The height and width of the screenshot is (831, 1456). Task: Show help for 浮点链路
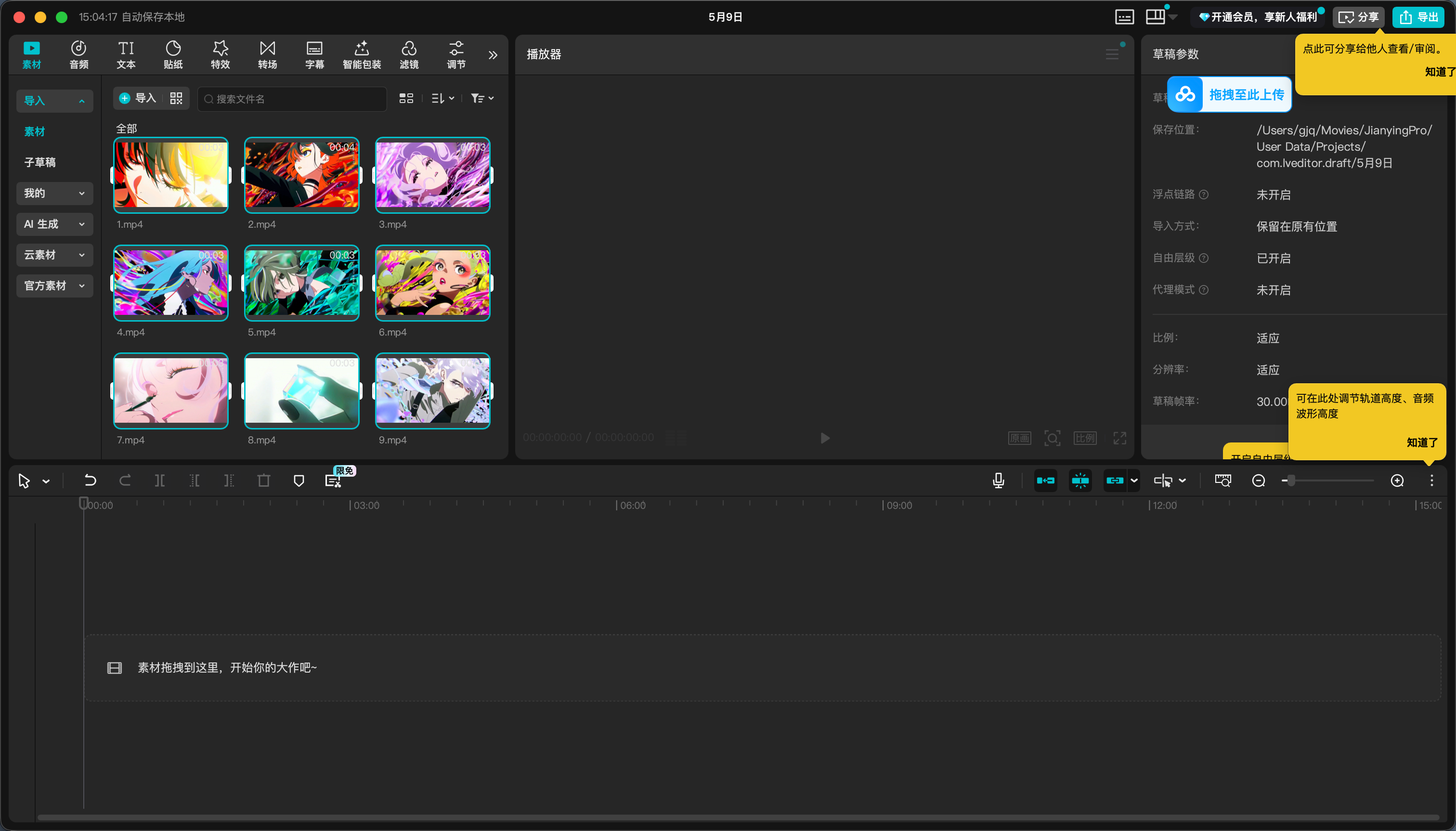coord(1204,195)
